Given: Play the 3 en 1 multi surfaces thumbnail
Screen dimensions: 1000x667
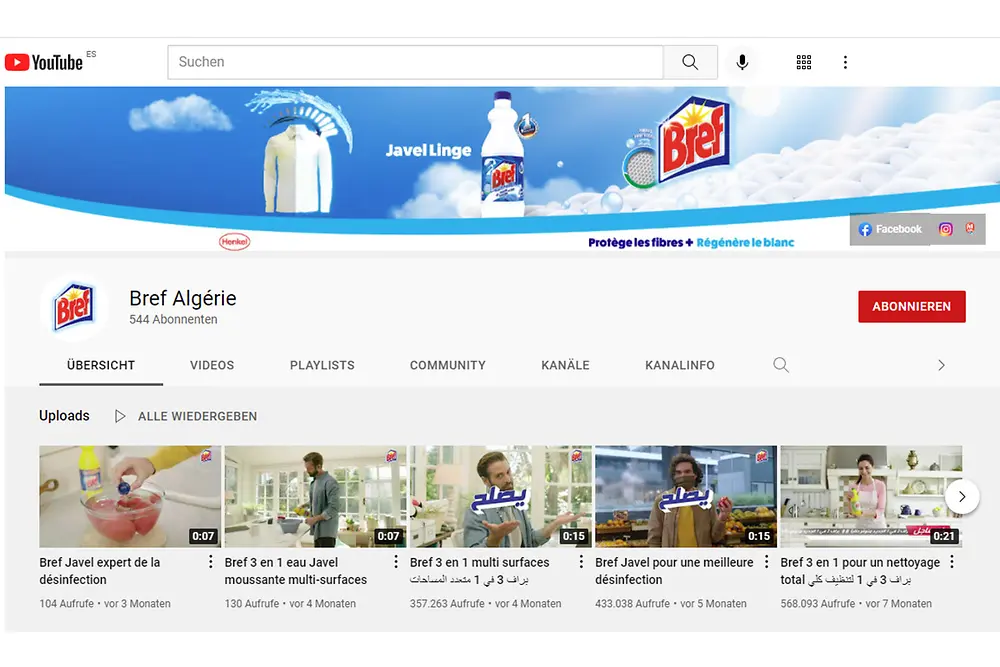Looking at the screenshot, I should [x=501, y=496].
